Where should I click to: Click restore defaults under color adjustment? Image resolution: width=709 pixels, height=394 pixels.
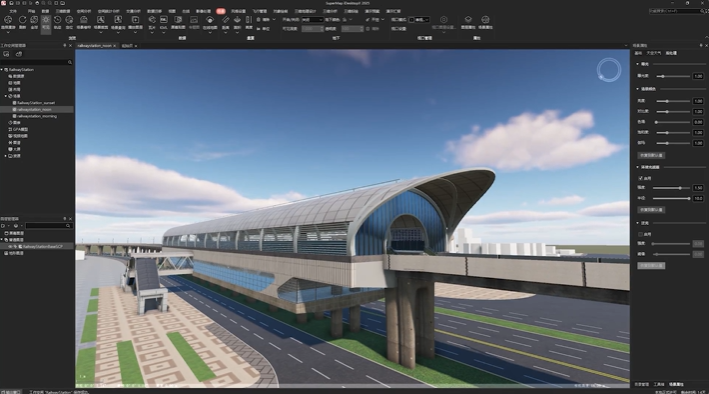[651, 155]
